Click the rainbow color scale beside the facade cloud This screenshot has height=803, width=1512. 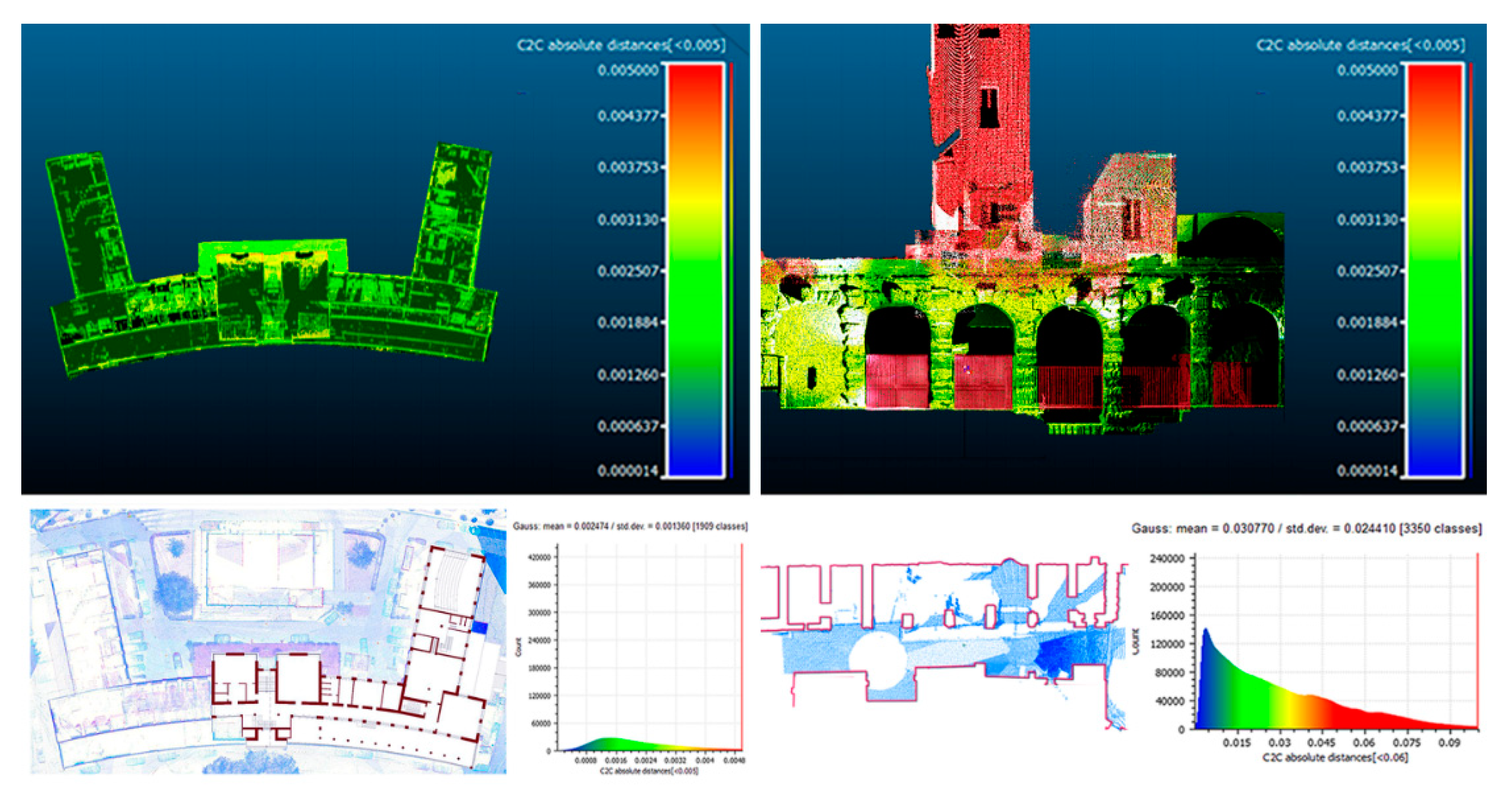click(1435, 270)
